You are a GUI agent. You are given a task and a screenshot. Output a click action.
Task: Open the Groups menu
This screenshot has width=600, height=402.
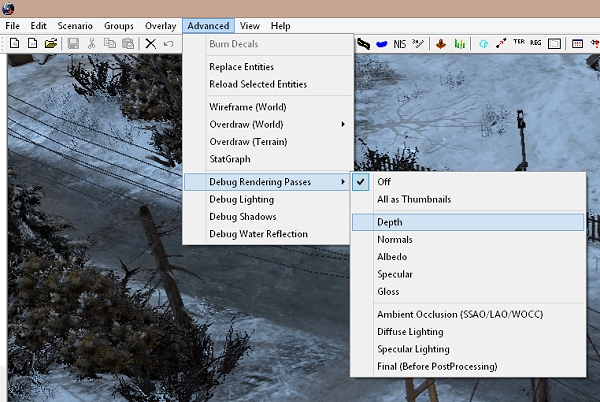click(x=119, y=26)
